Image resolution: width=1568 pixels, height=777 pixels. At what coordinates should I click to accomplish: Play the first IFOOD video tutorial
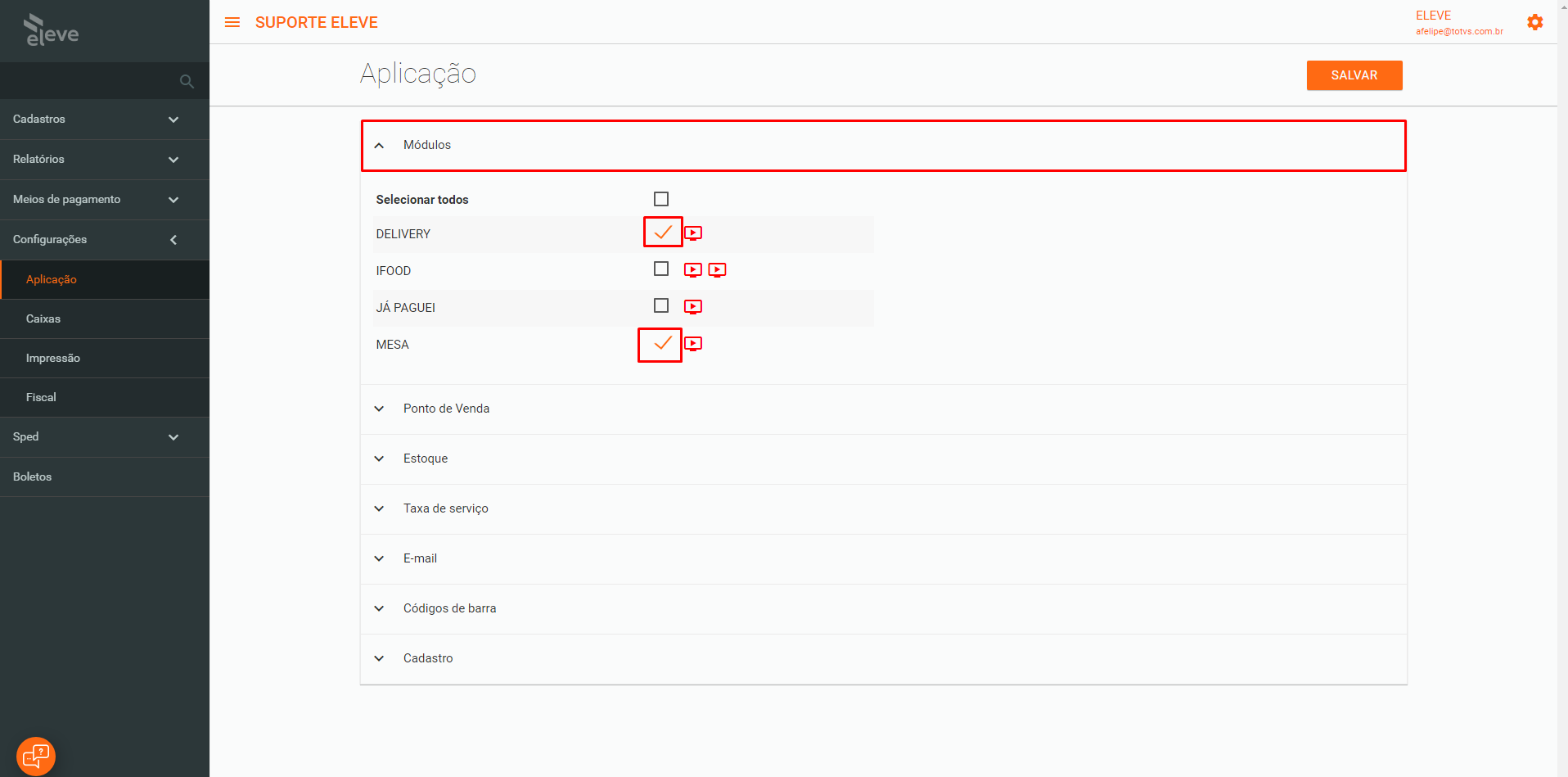(693, 270)
